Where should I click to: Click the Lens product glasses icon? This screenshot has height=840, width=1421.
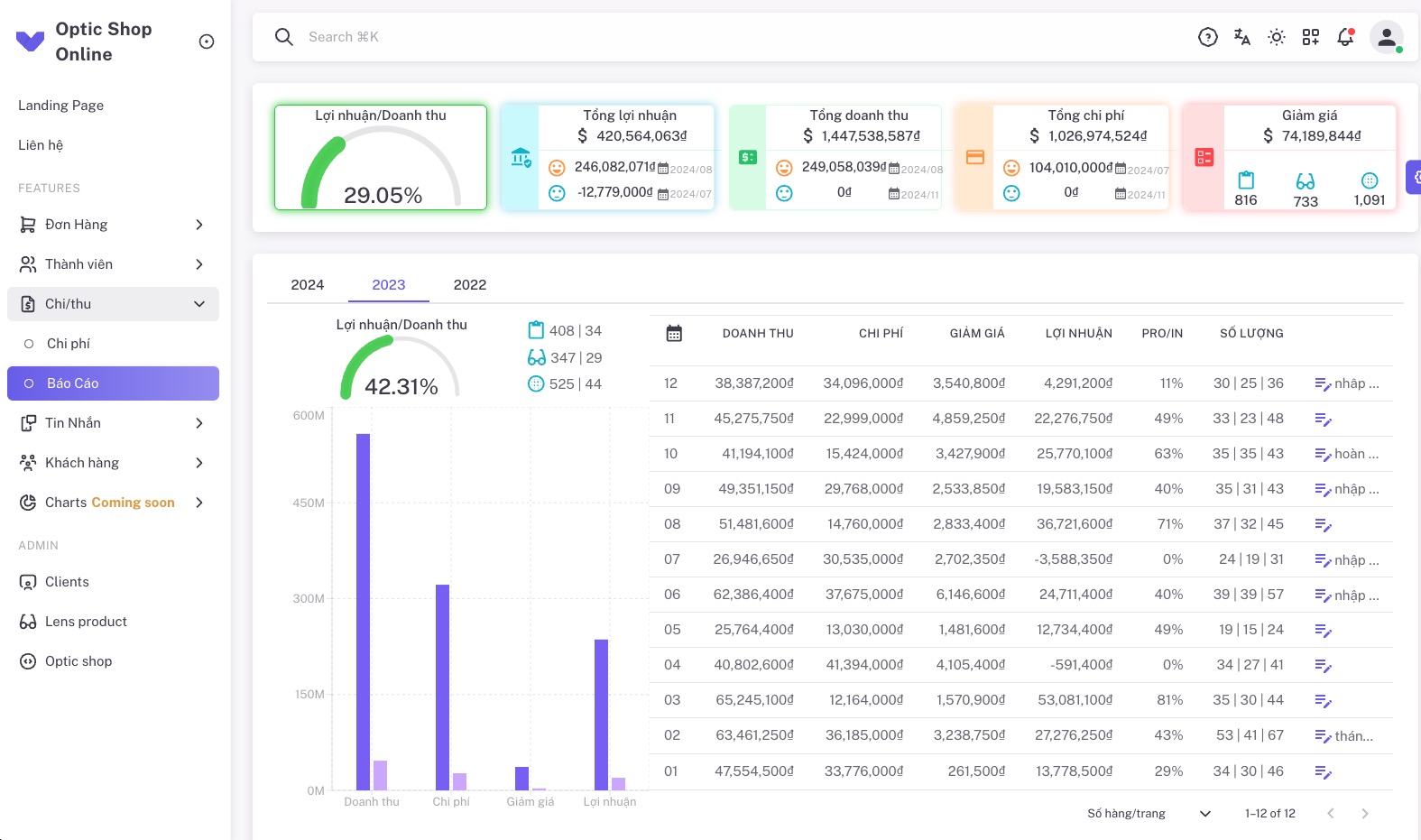(x=28, y=622)
